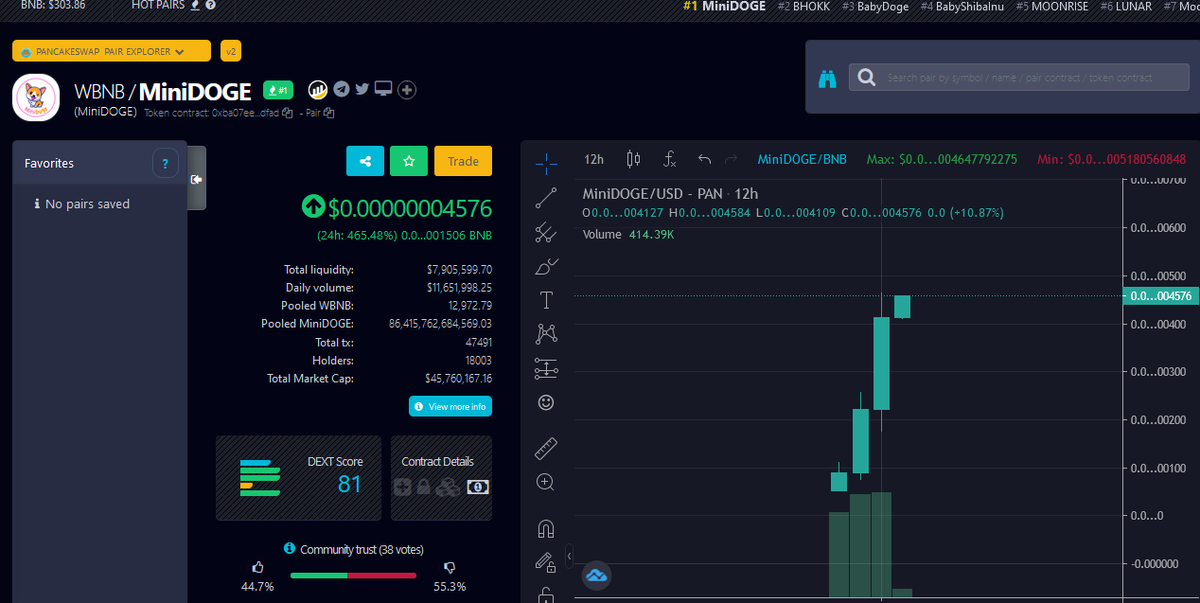Open the fx indicators menu
The width and height of the screenshot is (1200, 603).
point(670,159)
